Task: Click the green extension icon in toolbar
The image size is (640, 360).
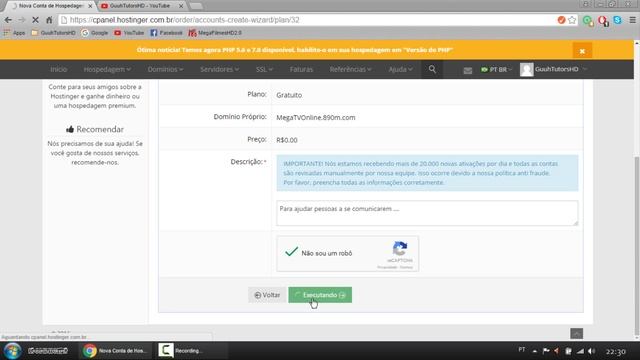Action: pyautogui.click(x=588, y=20)
